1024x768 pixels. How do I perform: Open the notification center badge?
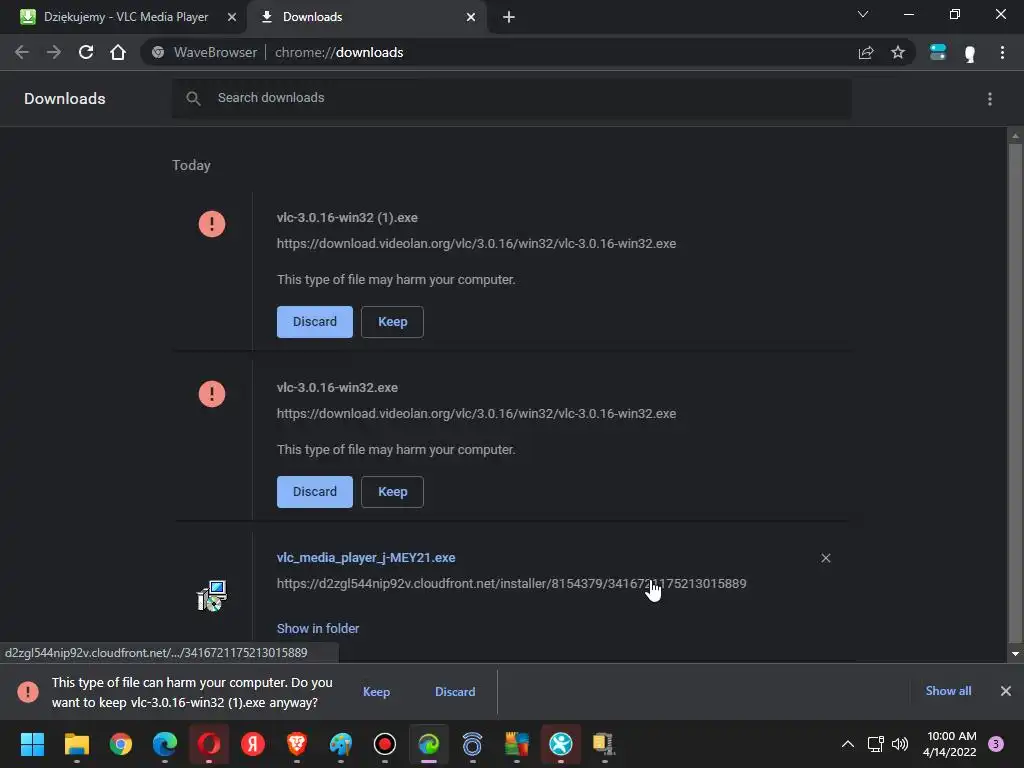pyautogui.click(x=996, y=744)
